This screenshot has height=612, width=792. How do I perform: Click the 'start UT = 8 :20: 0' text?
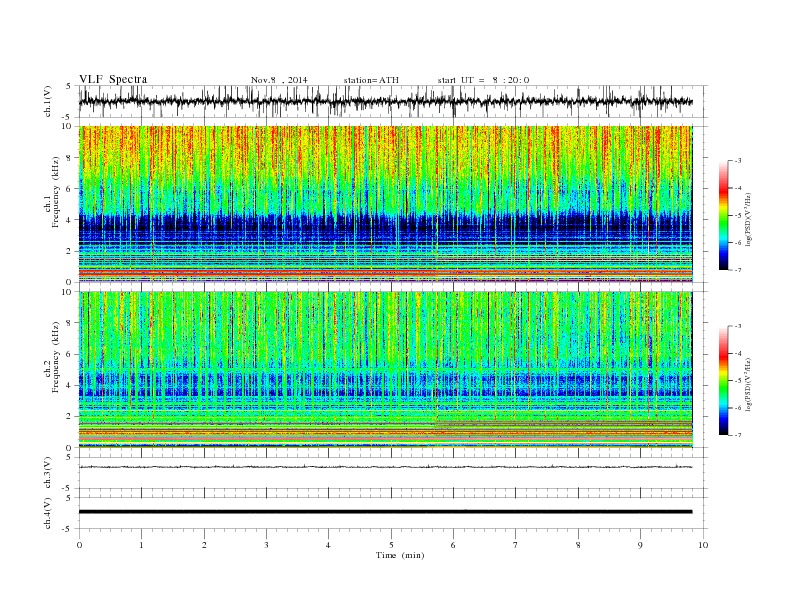coord(483,80)
